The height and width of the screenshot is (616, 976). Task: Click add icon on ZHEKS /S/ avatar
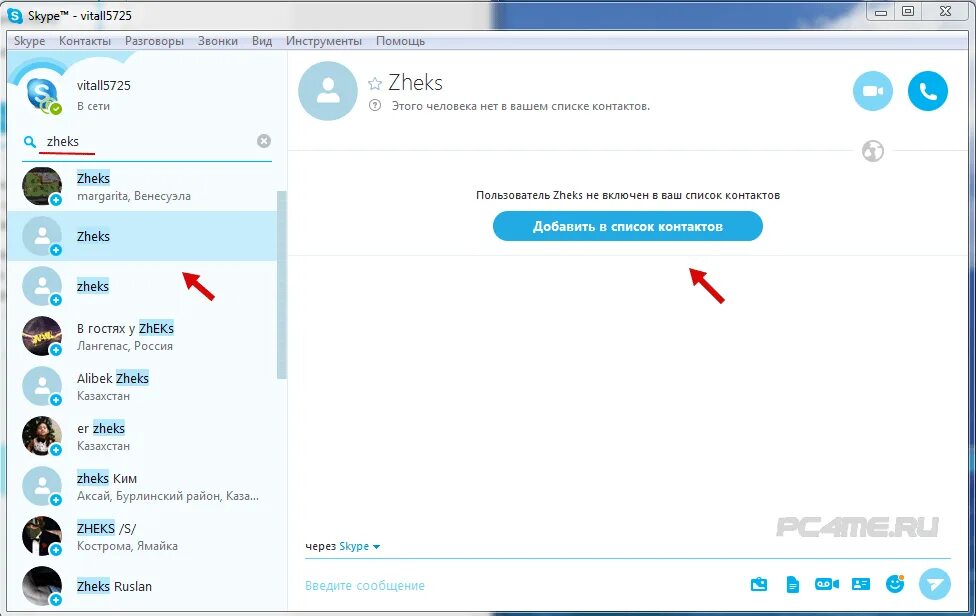tap(56, 549)
